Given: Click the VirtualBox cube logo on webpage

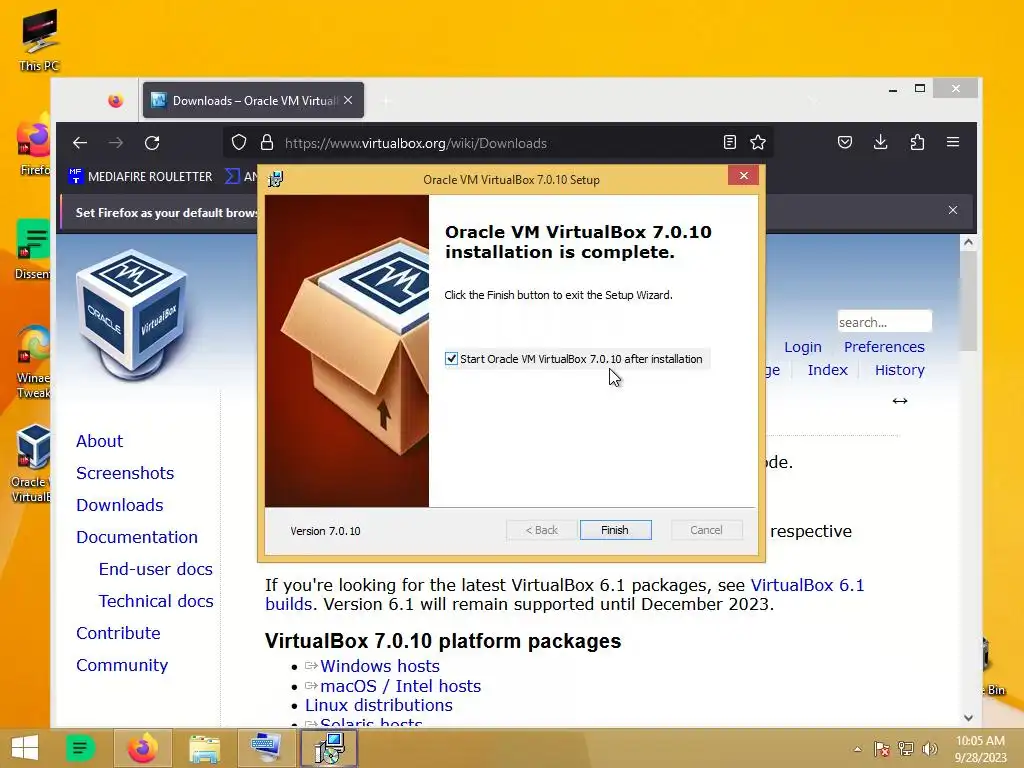Looking at the screenshot, I should coord(132,315).
